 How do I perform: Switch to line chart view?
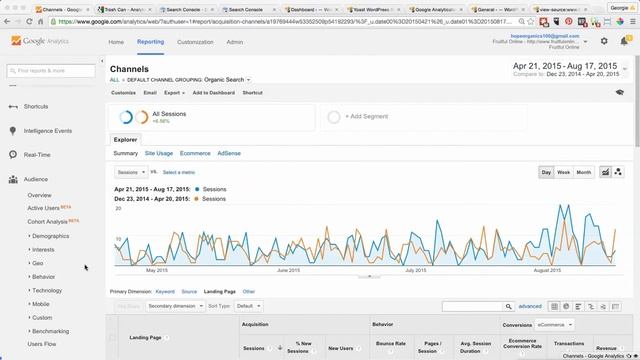point(605,172)
